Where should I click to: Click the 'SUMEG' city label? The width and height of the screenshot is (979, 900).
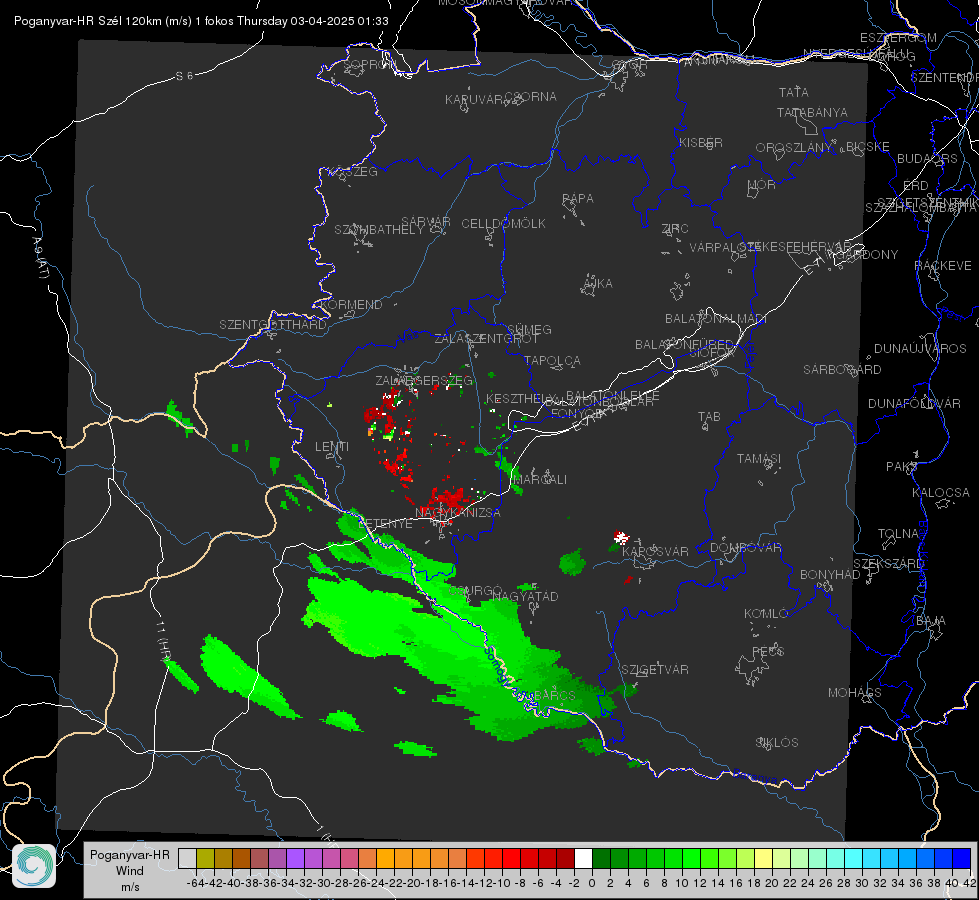[529, 329]
